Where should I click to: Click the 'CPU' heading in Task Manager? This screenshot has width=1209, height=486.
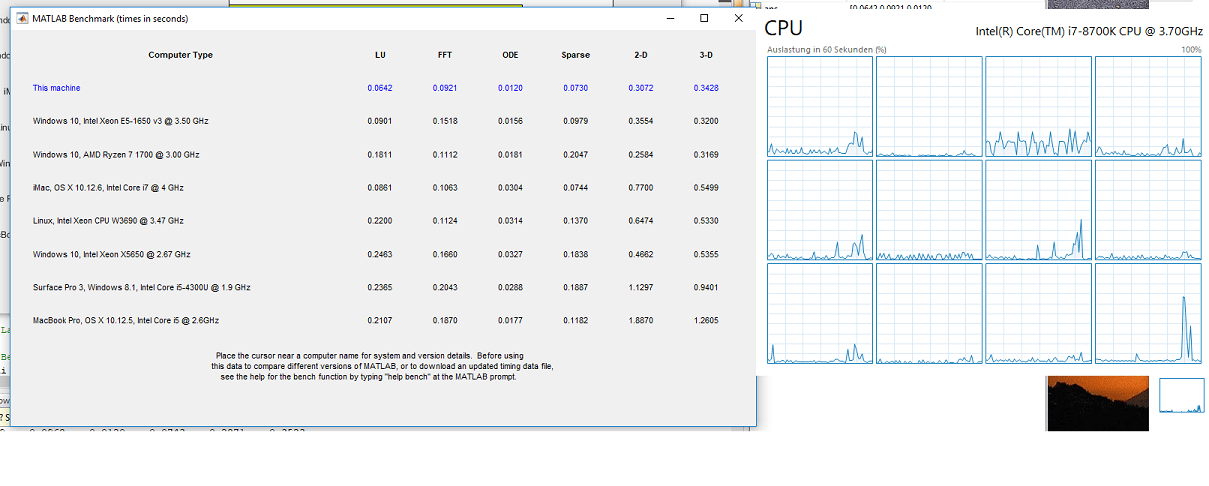click(784, 28)
